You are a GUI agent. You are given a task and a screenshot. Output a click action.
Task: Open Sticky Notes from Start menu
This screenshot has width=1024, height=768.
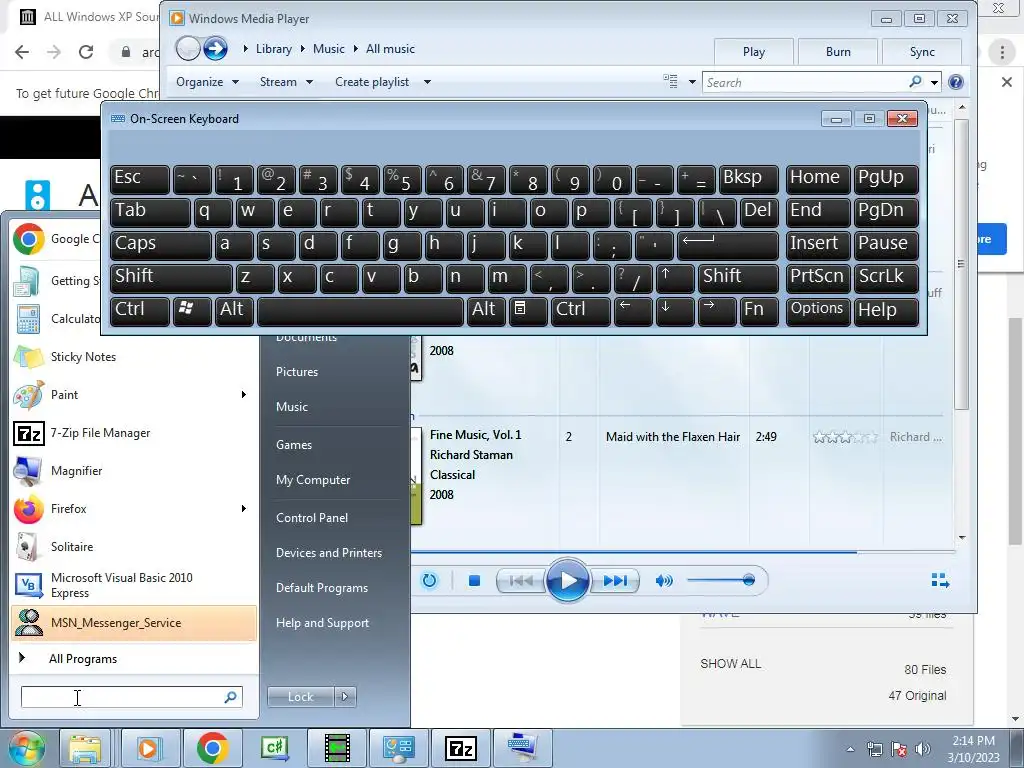pyautogui.click(x=134, y=357)
